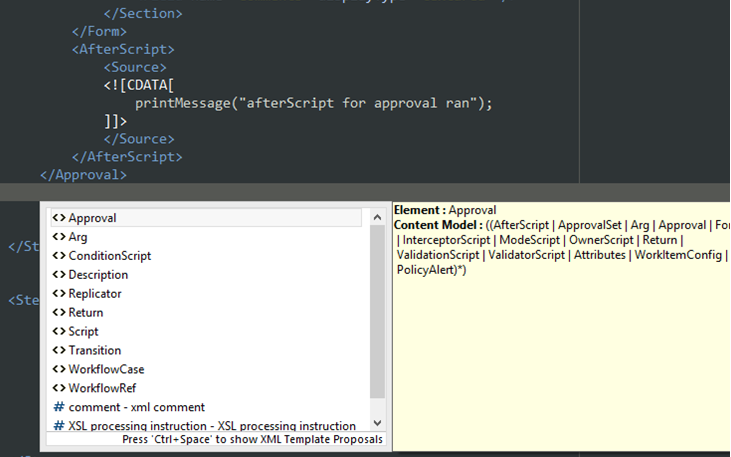Click the closing Approval tag in the editor
This screenshot has height=457, width=731.
tap(83, 175)
